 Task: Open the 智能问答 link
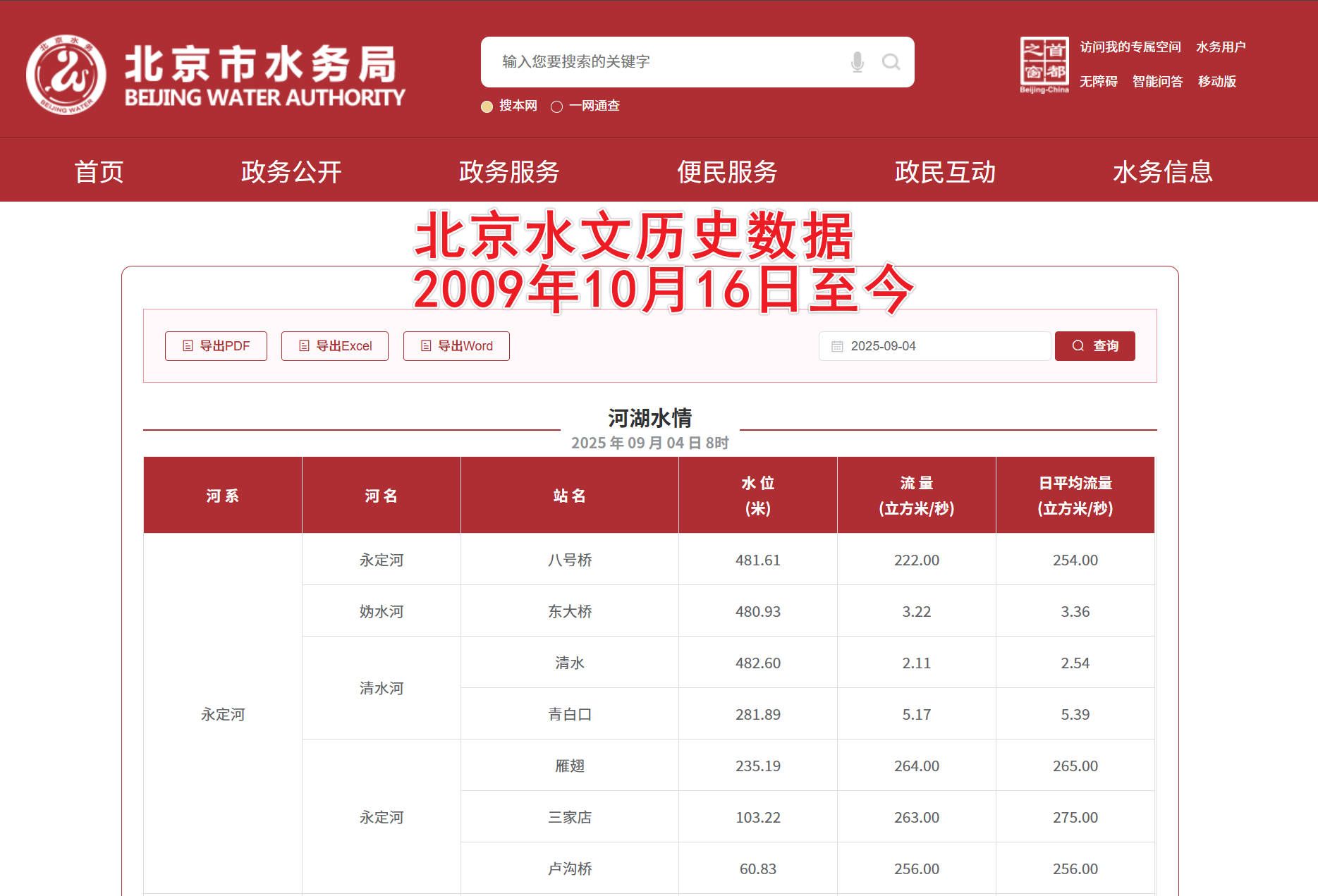tap(1159, 82)
